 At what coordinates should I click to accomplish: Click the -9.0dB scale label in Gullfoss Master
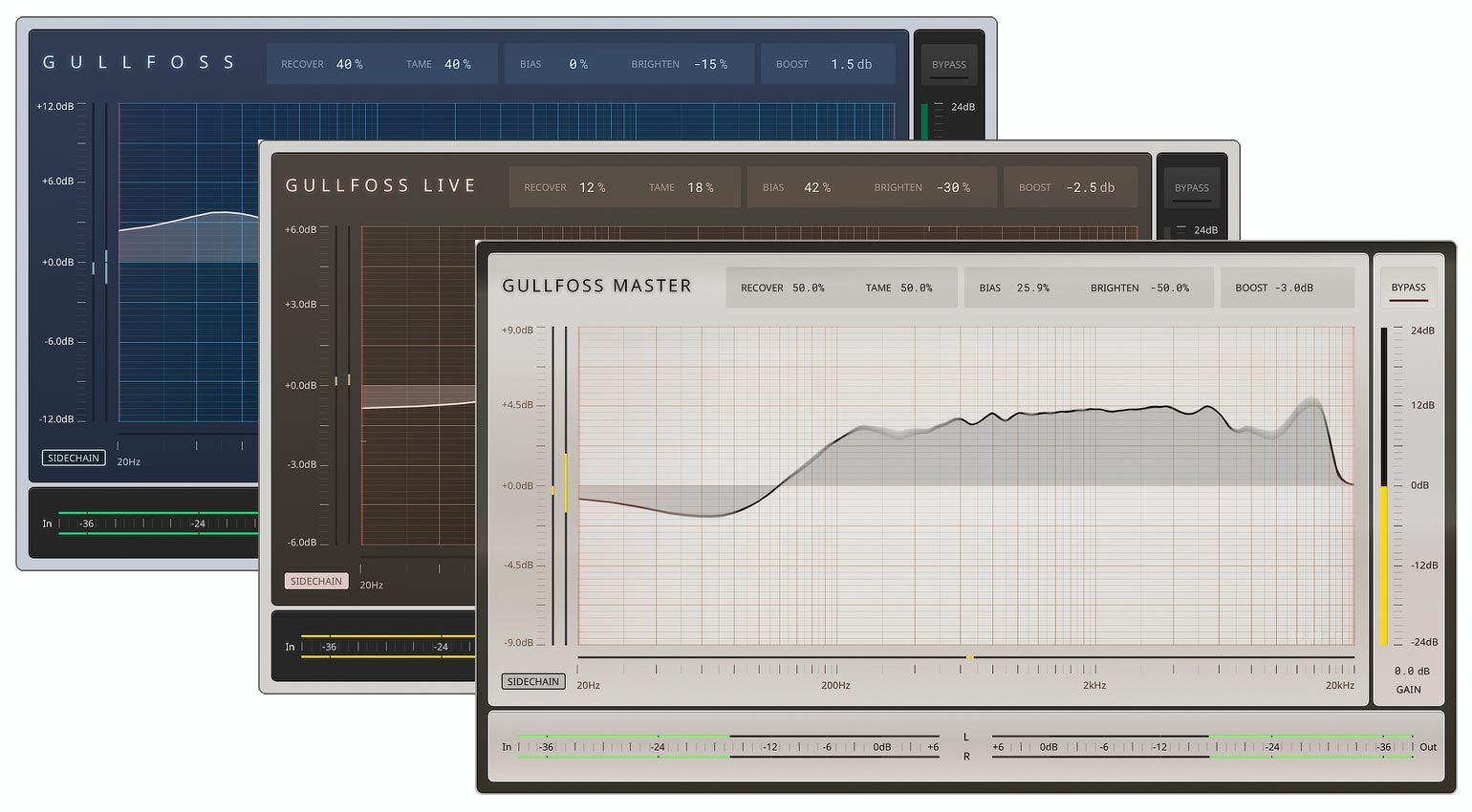pyautogui.click(x=518, y=642)
